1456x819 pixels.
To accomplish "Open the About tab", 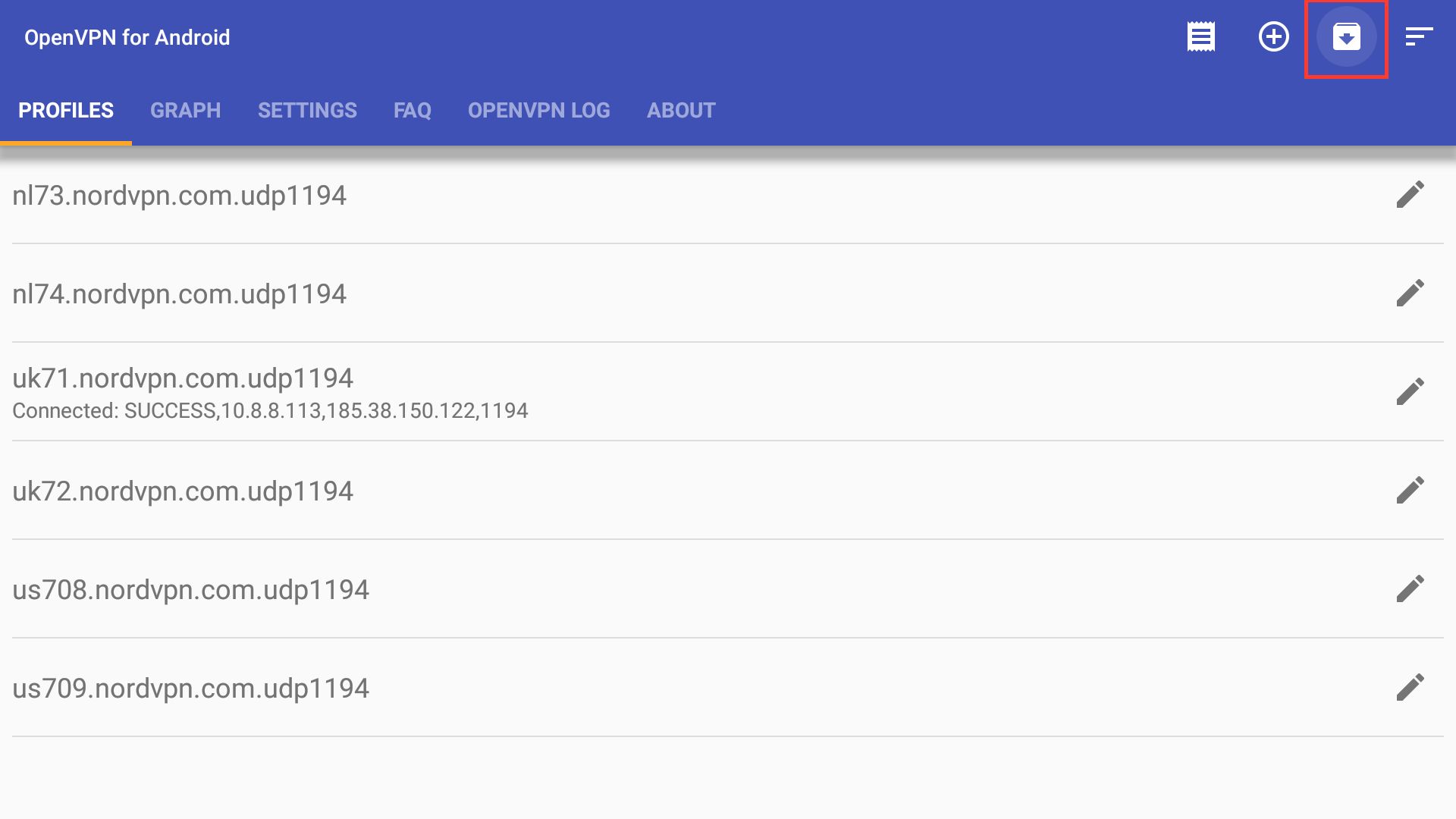I will point(681,111).
